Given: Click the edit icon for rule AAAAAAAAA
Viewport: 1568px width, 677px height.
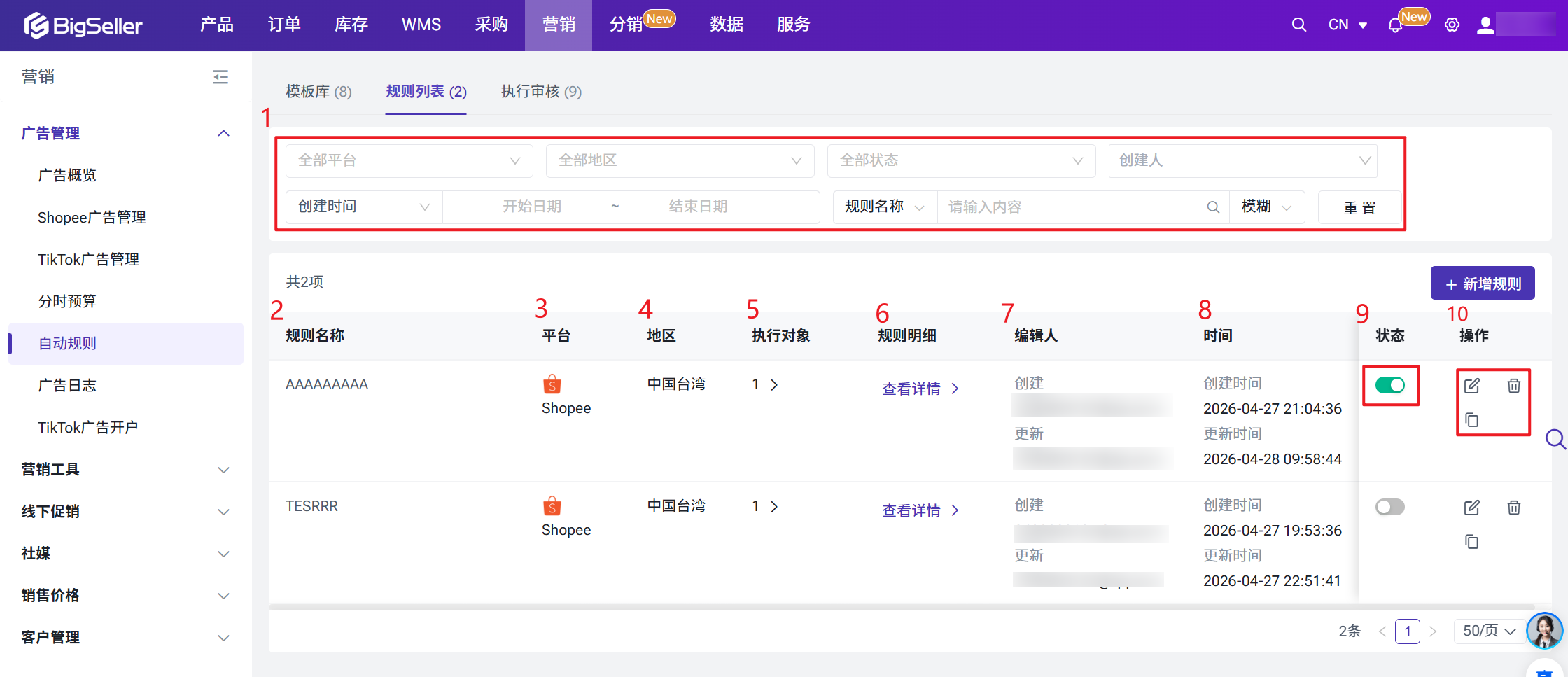Looking at the screenshot, I should point(1471,386).
